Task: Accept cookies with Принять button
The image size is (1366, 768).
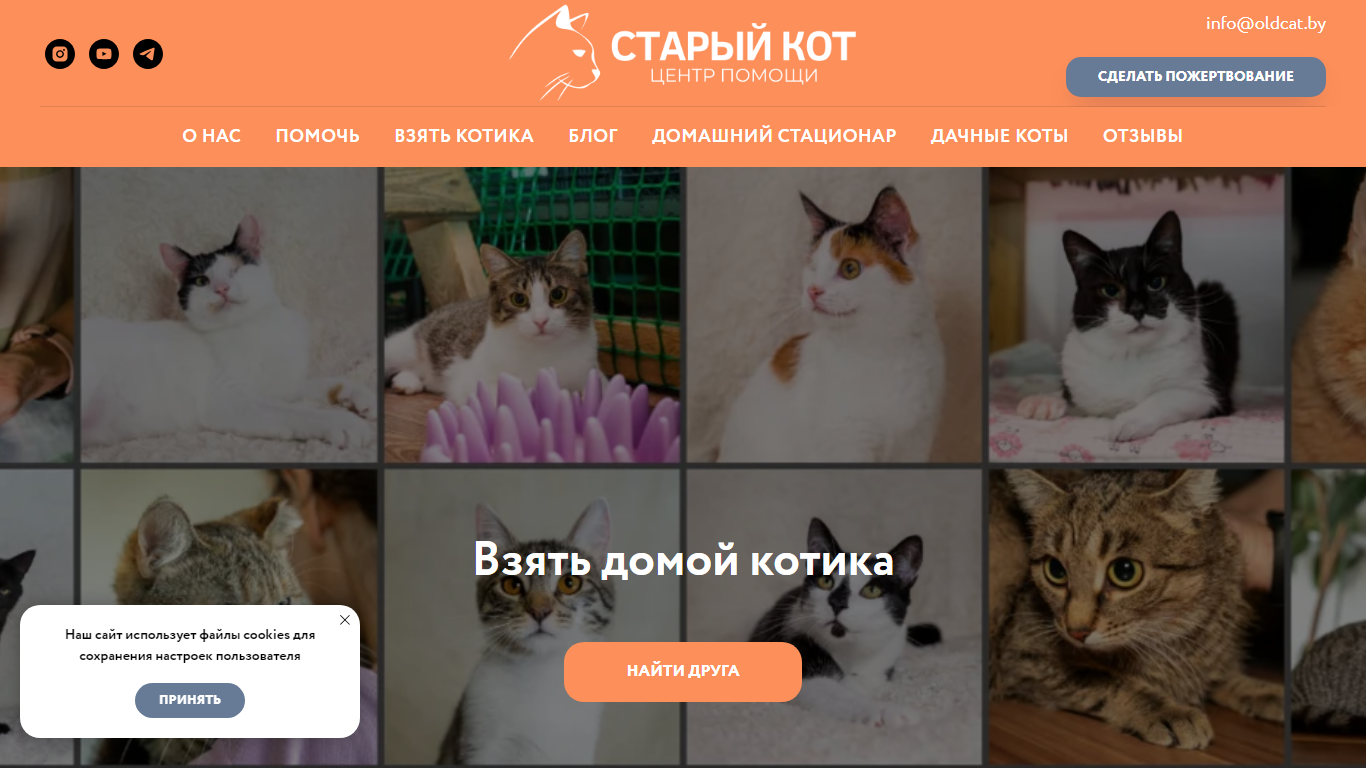Action: pos(190,700)
